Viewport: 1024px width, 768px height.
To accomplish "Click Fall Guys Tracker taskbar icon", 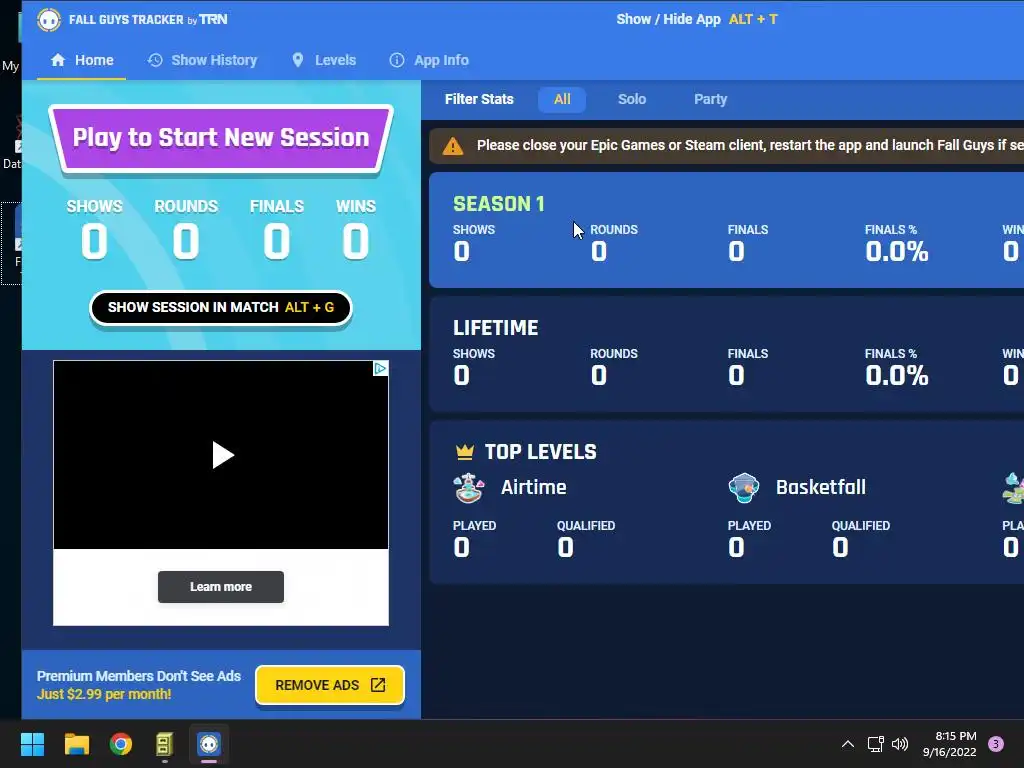I will pos(209,744).
